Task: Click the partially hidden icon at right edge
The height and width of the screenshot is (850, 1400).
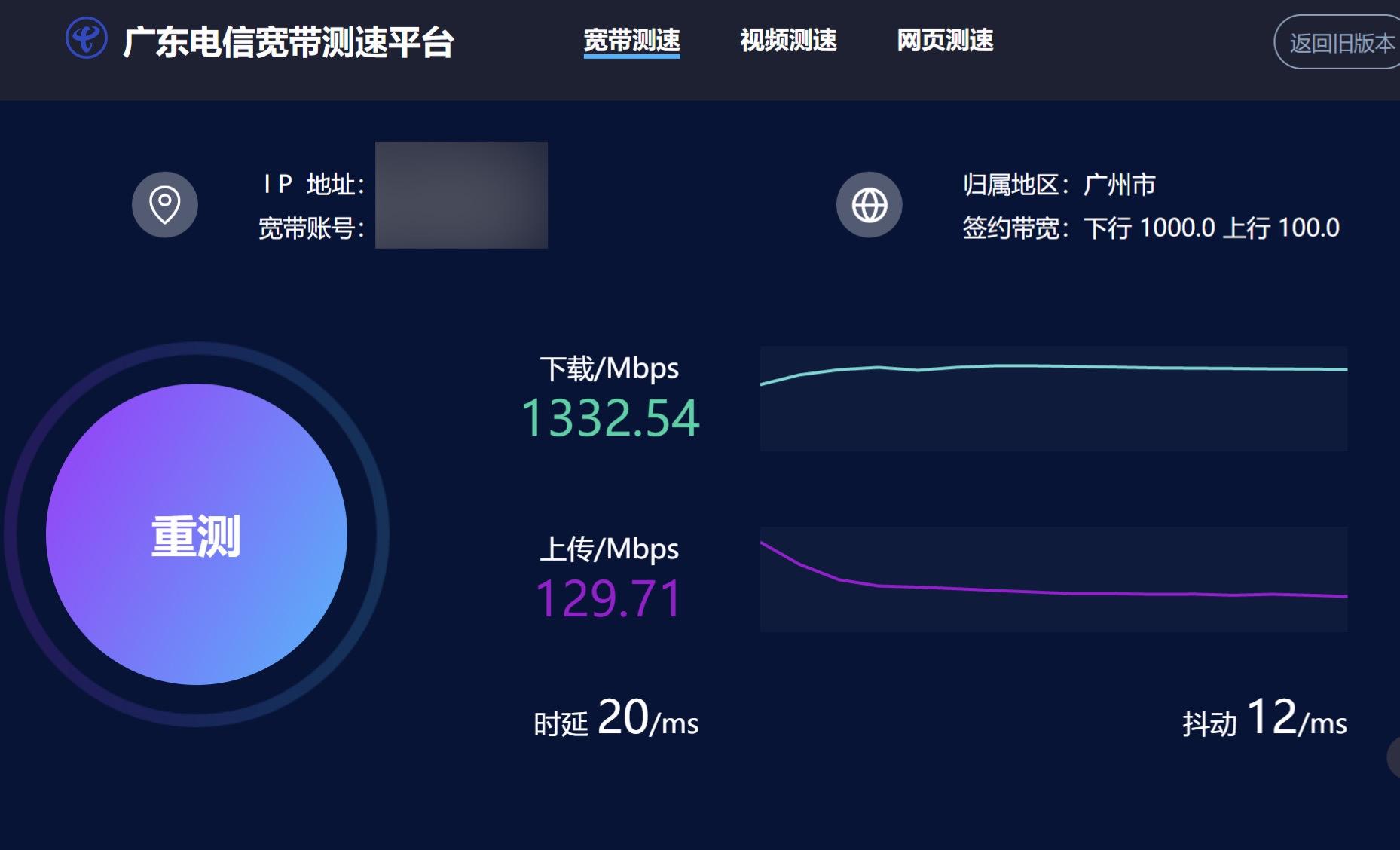Action: point(1393,757)
